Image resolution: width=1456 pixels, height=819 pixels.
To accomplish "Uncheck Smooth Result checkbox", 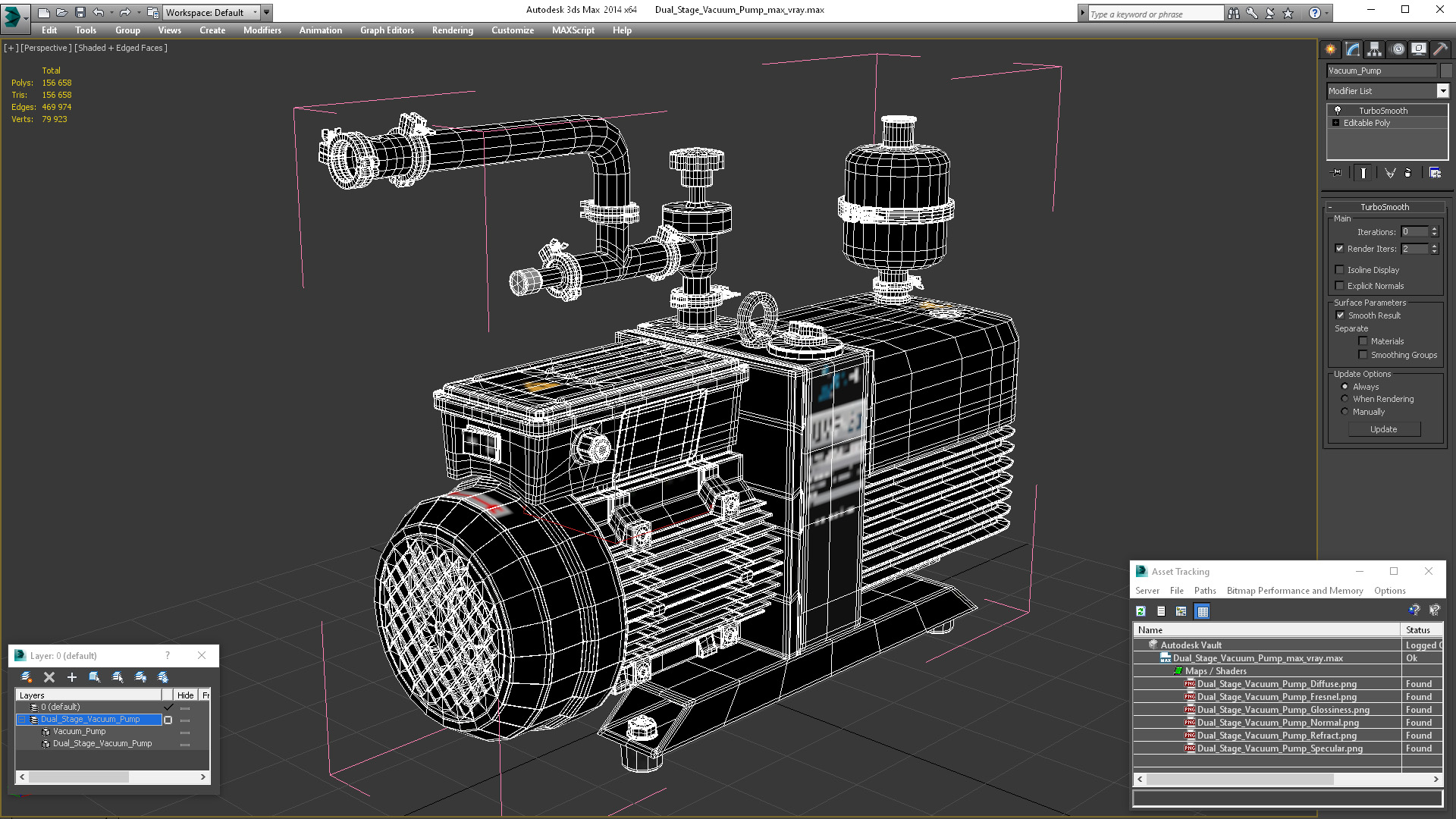I will pyautogui.click(x=1340, y=315).
